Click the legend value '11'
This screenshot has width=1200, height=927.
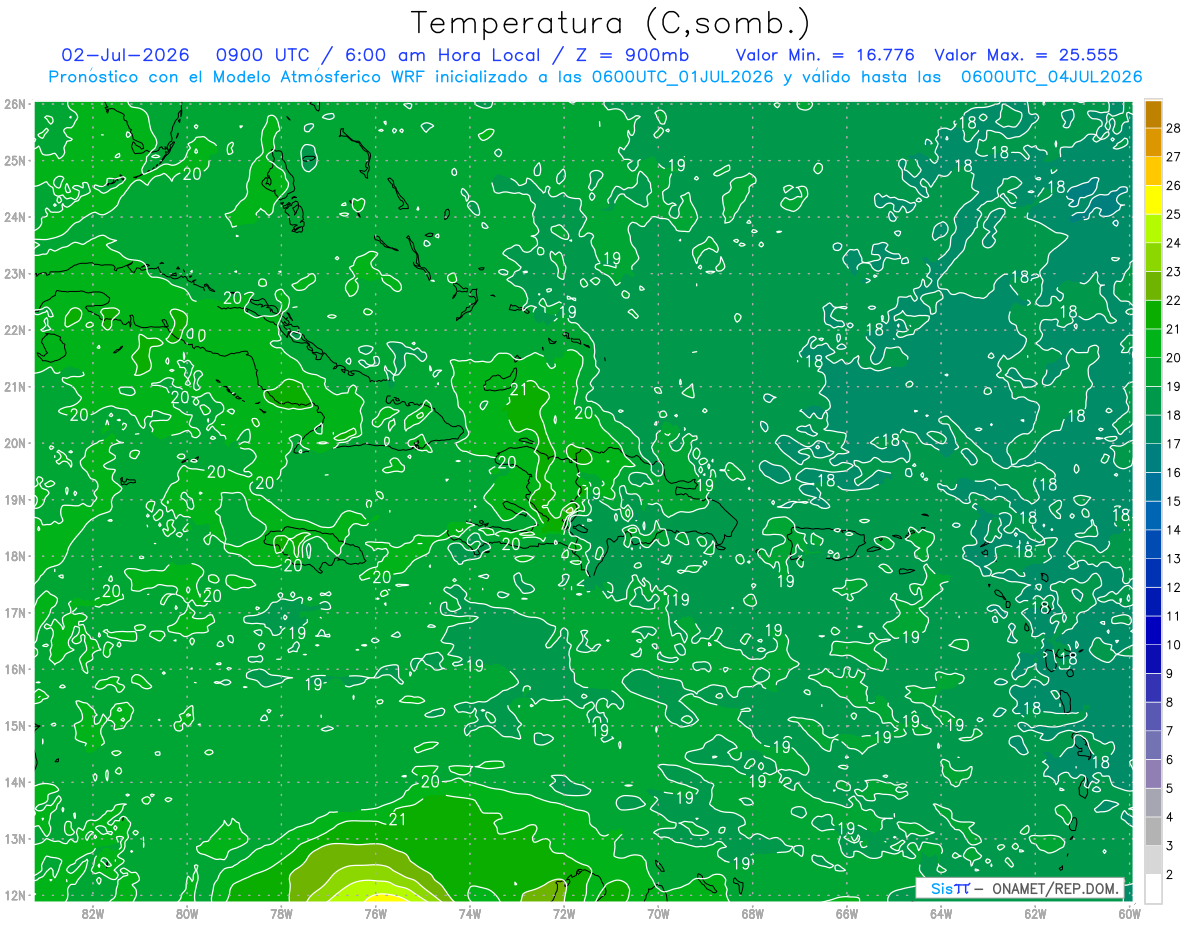click(x=1173, y=616)
